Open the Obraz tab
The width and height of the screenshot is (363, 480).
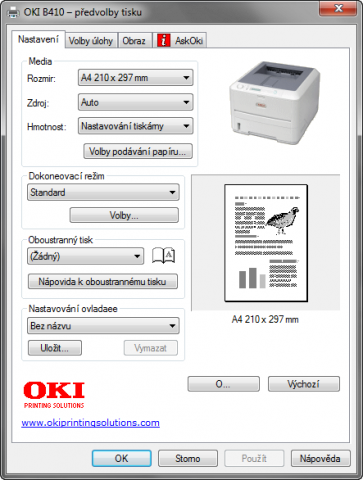pyautogui.click(x=134, y=41)
